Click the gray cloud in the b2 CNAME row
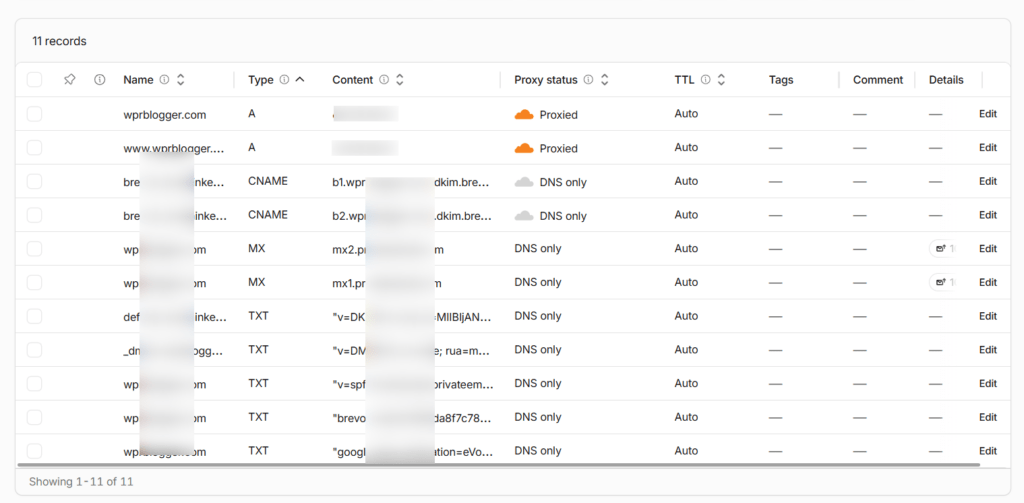The width and height of the screenshot is (1024, 503). click(524, 216)
